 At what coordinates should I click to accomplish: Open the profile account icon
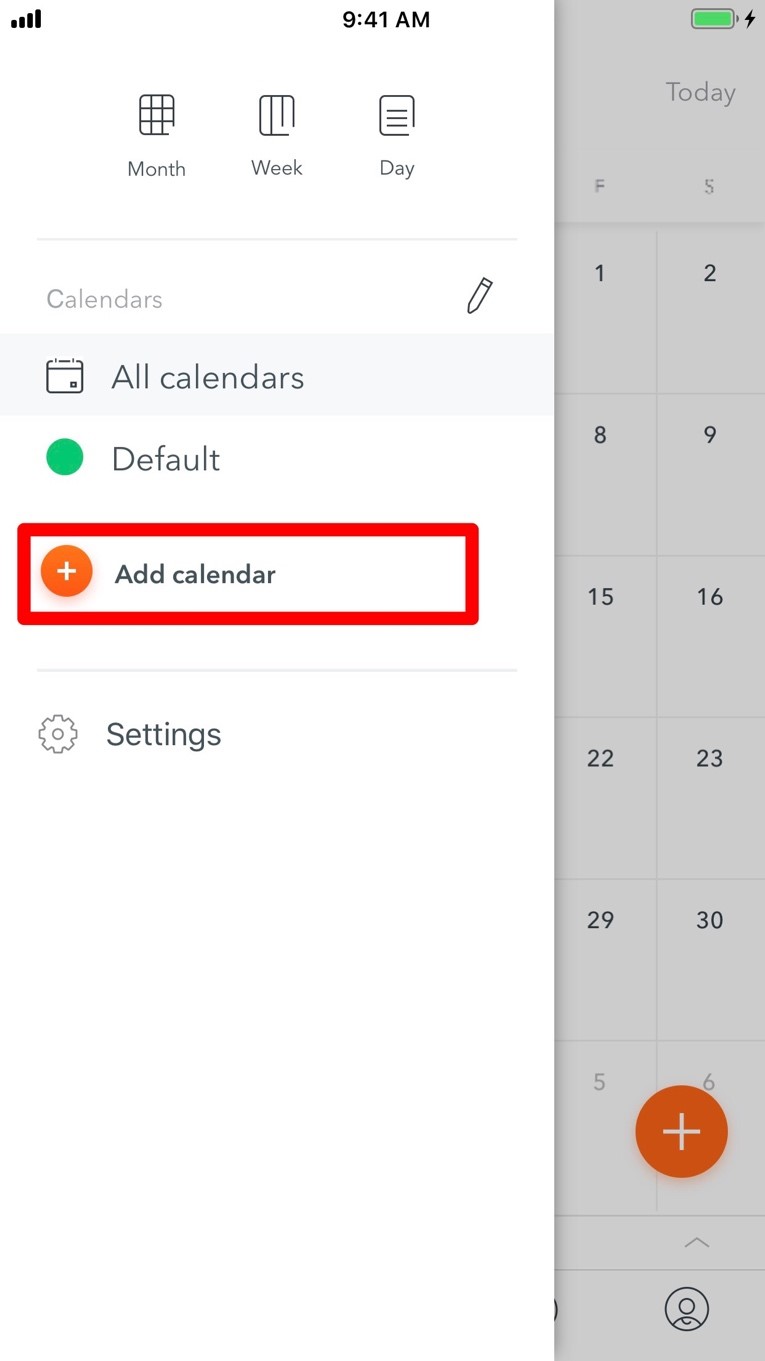[687, 1309]
